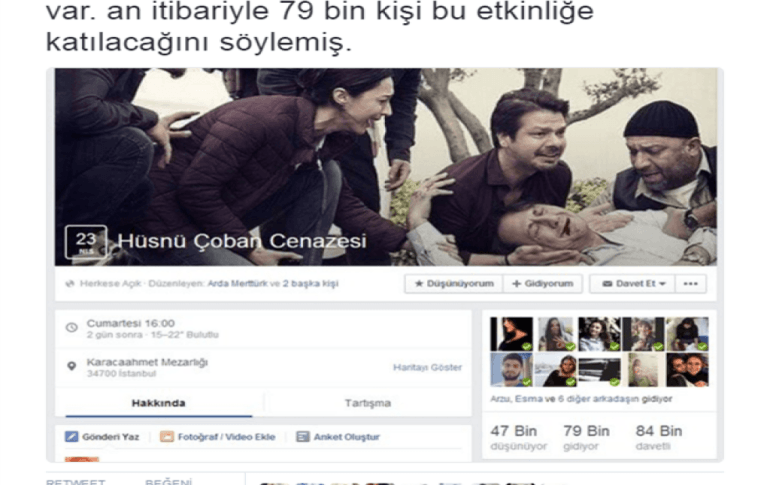Click the Gidiyorum (Going) button
Image resolution: width=770 pixels, height=485 pixels.
pos(542,284)
